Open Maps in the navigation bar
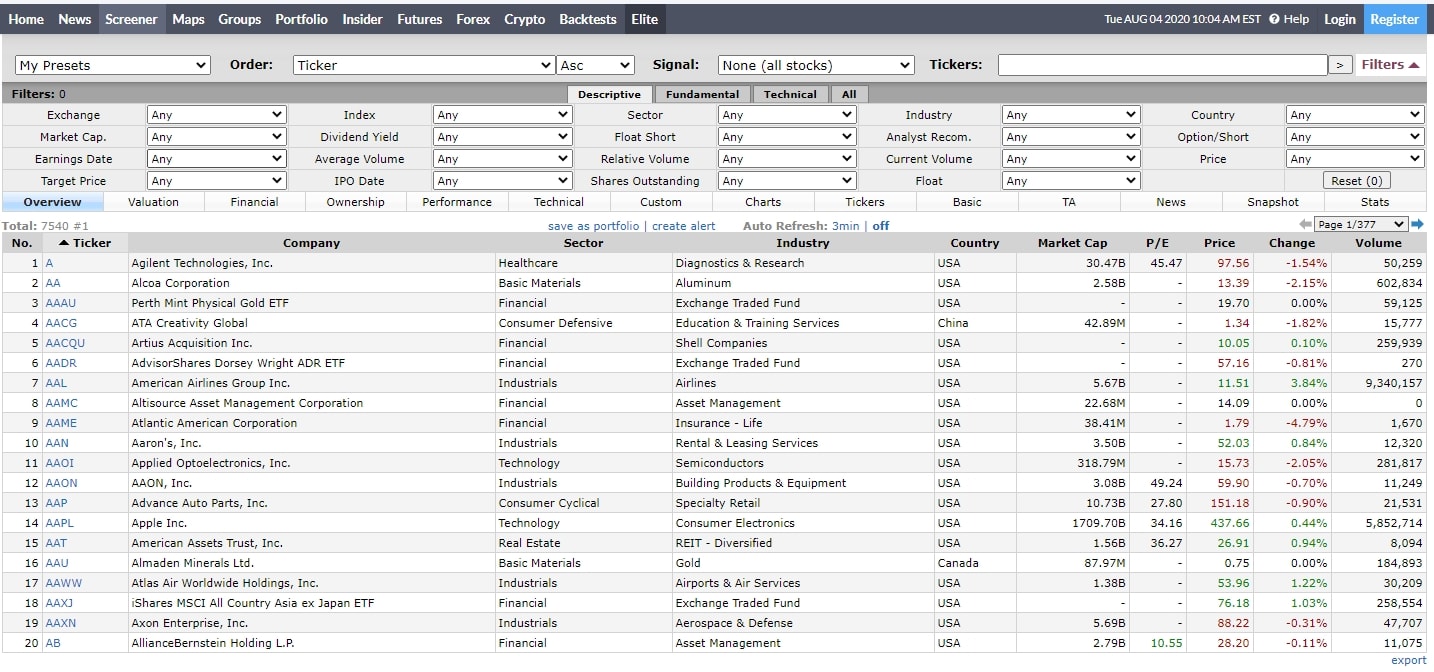The height and width of the screenshot is (672, 1434). (x=188, y=19)
